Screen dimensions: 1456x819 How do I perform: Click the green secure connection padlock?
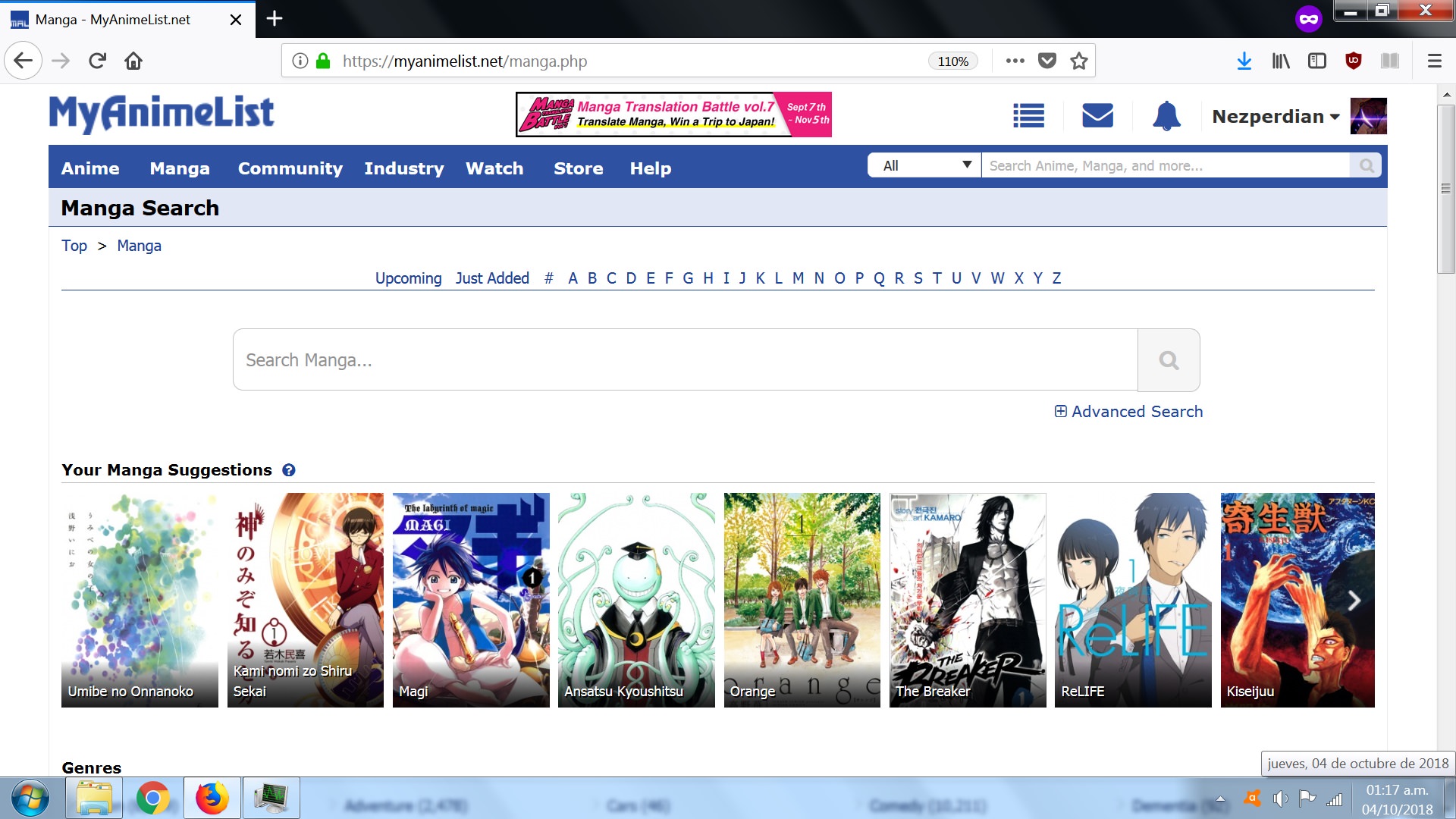point(323,61)
